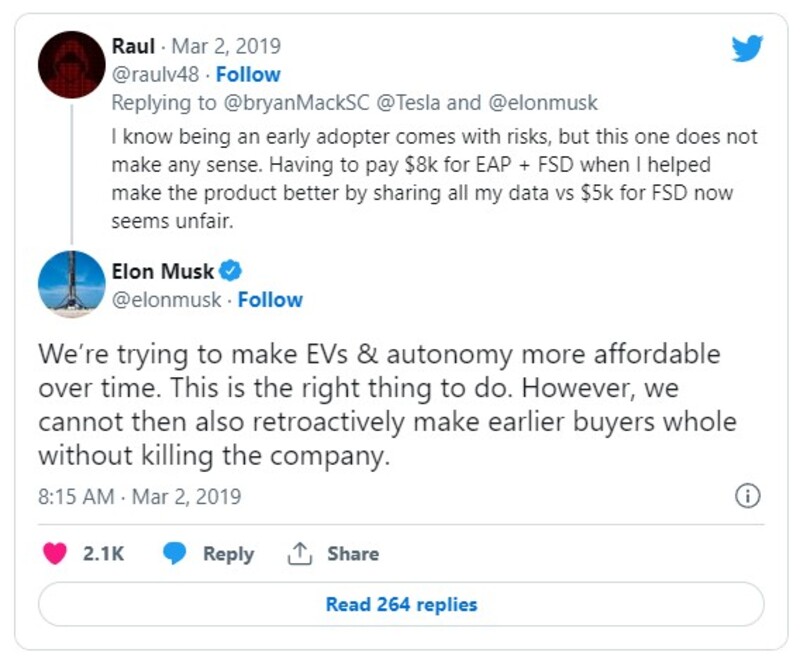Image resolution: width=800 pixels, height=659 pixels.
Task: Open Elon Musk's rocket profile picture
Action: [x=71, y=285]
